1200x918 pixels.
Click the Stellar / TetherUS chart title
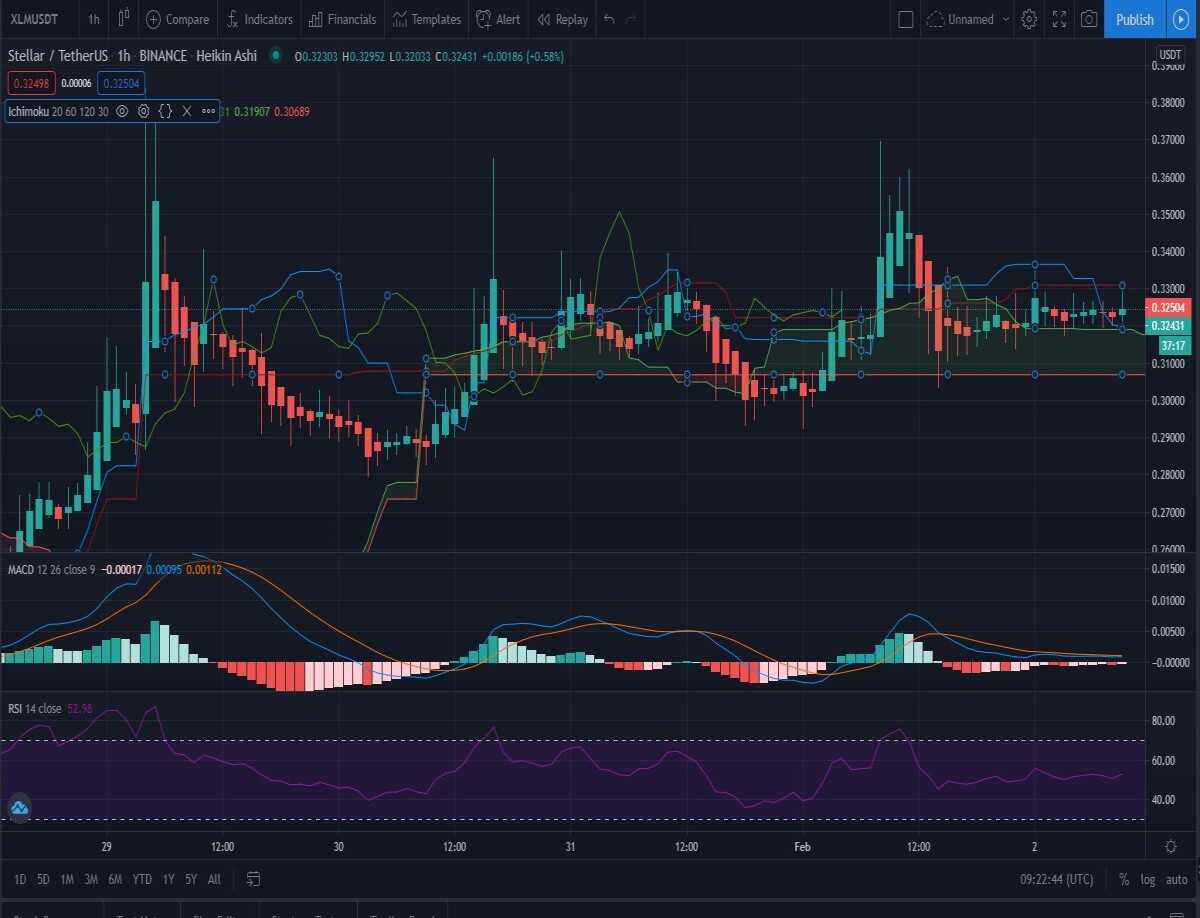[58, 57]
